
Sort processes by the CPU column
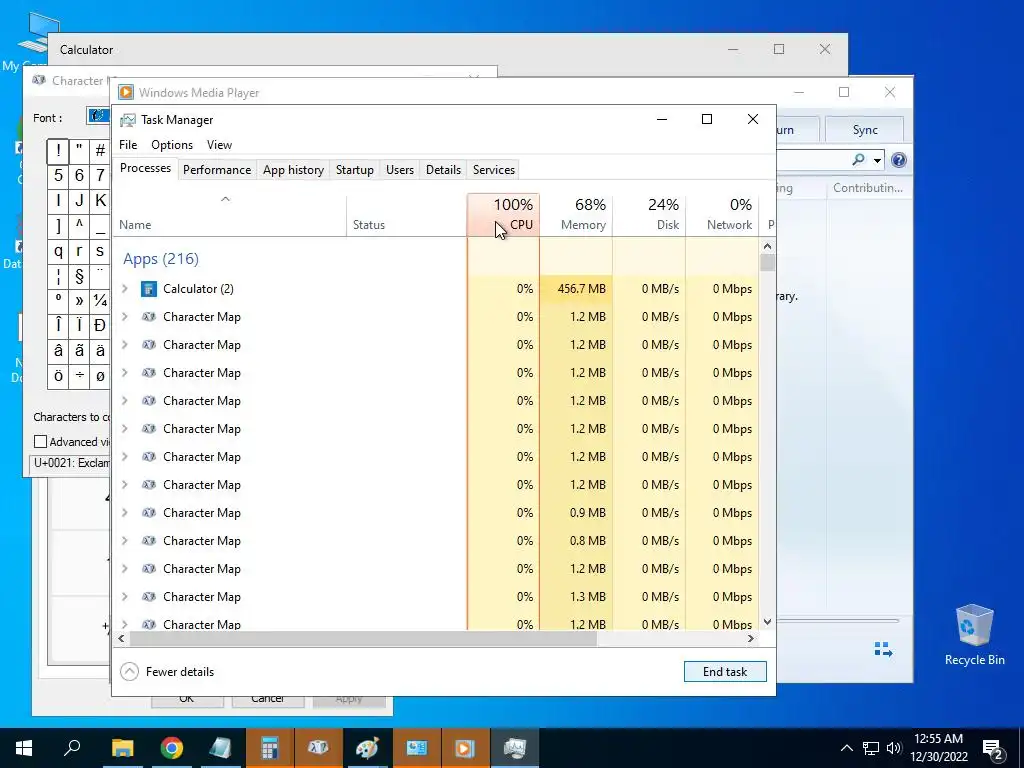click(504, 215)
